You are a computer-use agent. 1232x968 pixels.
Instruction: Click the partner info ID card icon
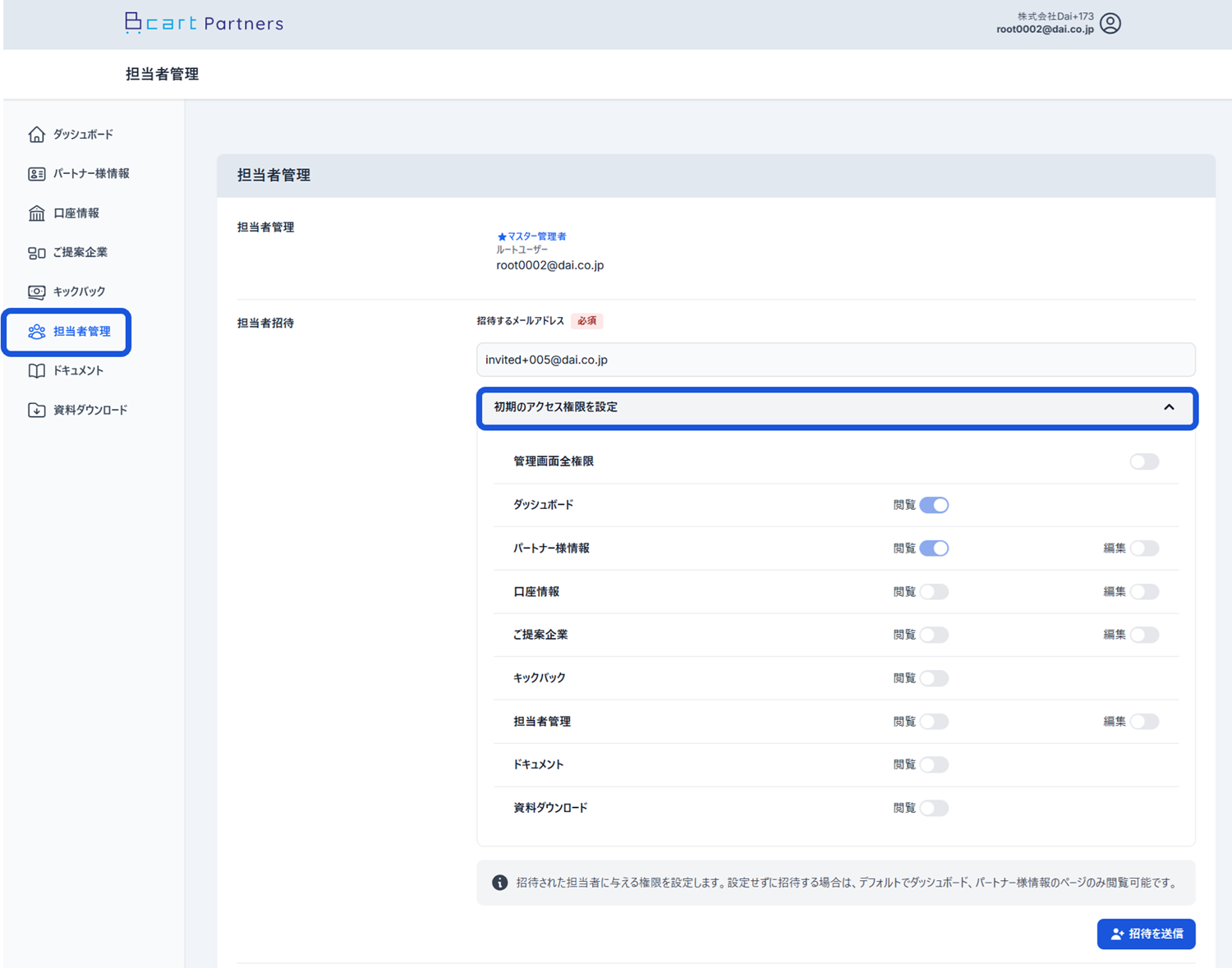tap(36, 173)
